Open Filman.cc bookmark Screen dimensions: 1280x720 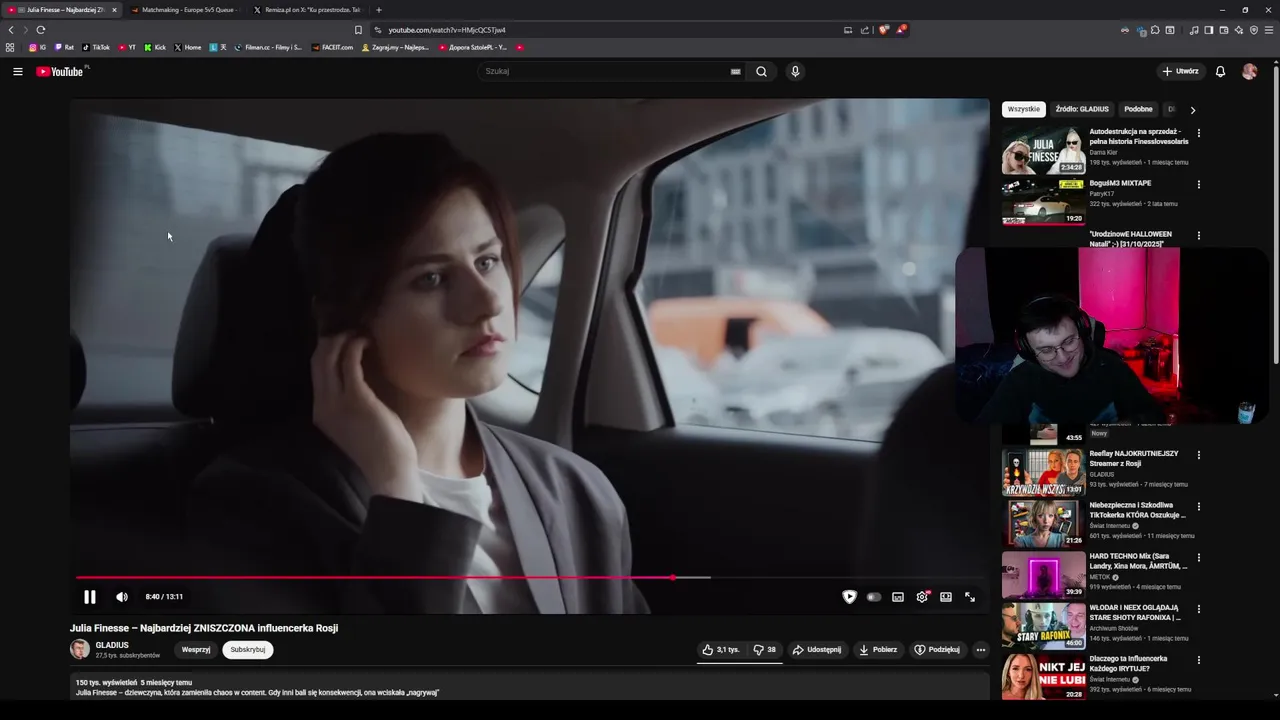[x=268, y=47]
